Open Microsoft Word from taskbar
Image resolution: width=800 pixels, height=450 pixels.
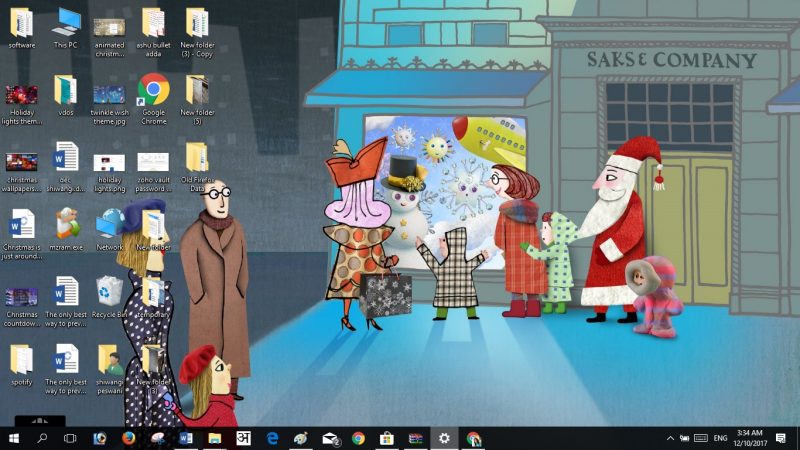186,438
